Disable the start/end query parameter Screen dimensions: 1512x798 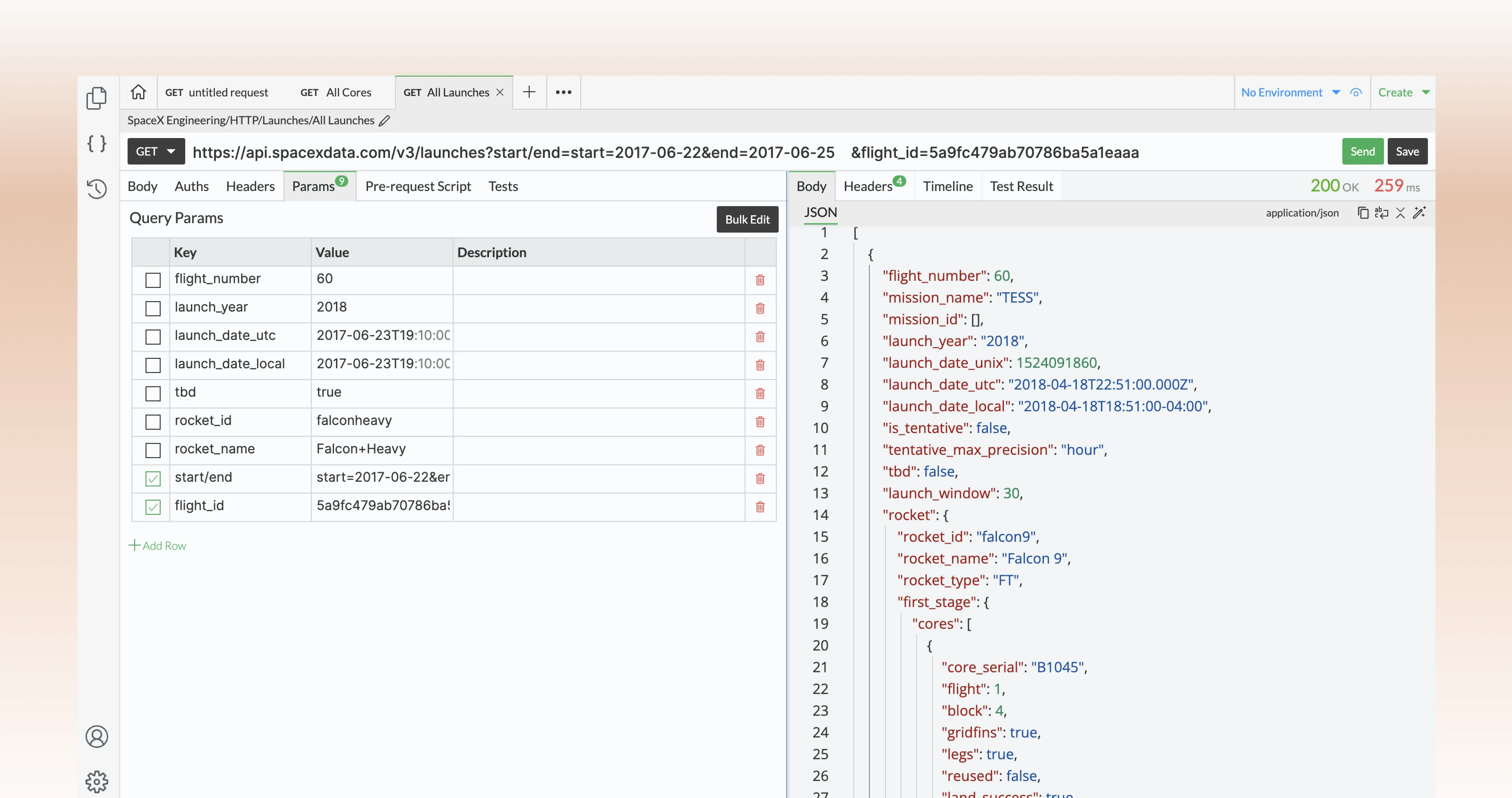point(153,479)
